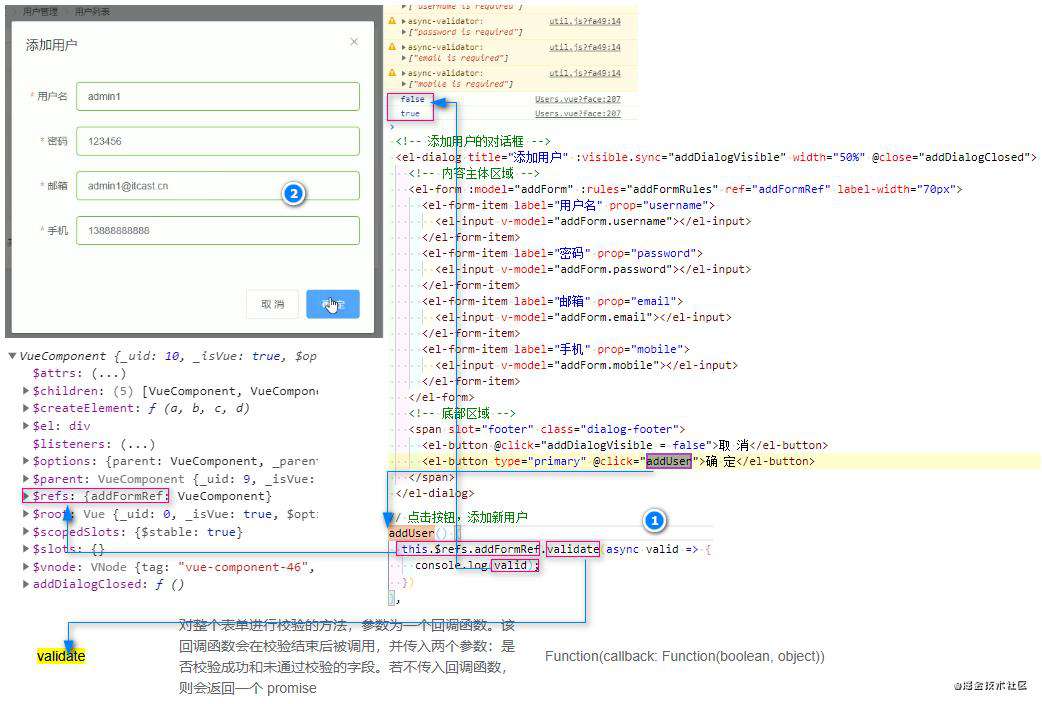Expand the $el: div property
Image resolution: width=1042 pixels, height=704 pixels.
coord(26,425)
